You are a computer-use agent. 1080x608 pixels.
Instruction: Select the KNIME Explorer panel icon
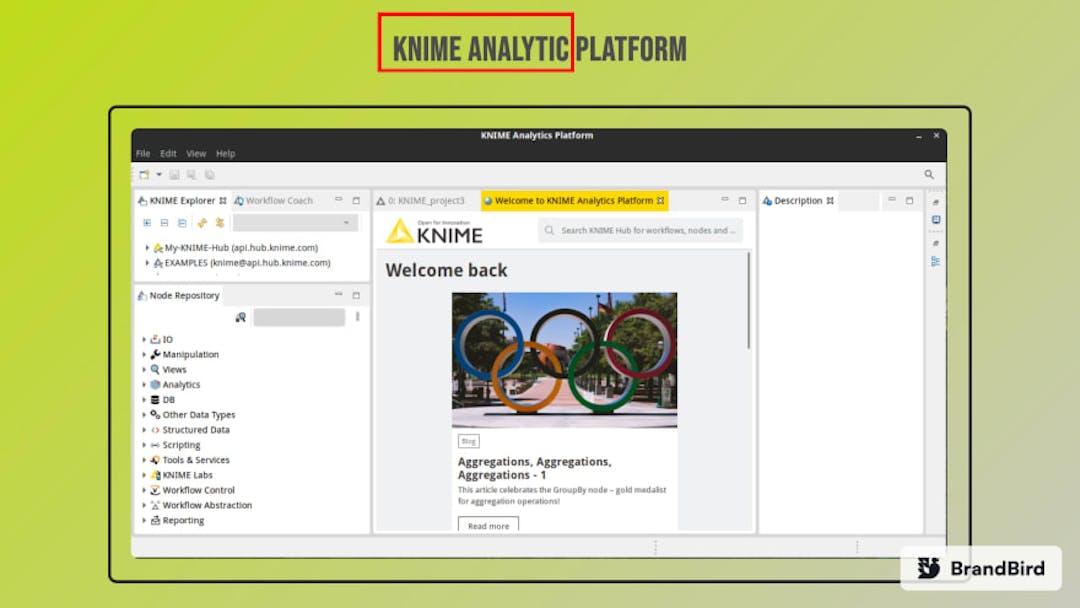(x=143, y=200)
